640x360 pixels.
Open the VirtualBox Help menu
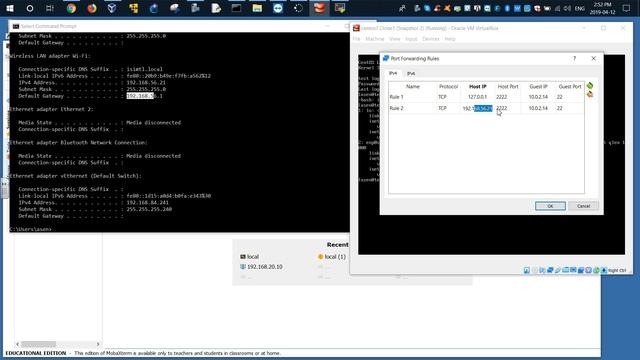450,39
